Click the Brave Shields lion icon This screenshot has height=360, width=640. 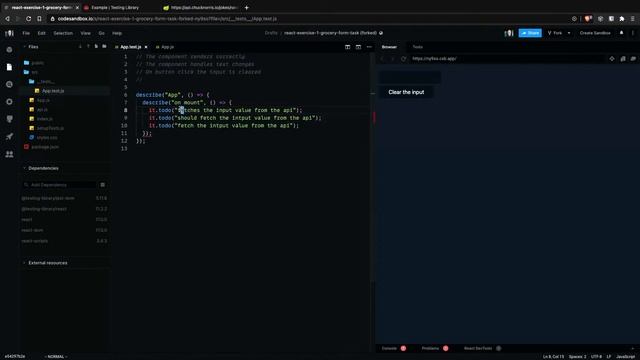[x=588, y=19]
